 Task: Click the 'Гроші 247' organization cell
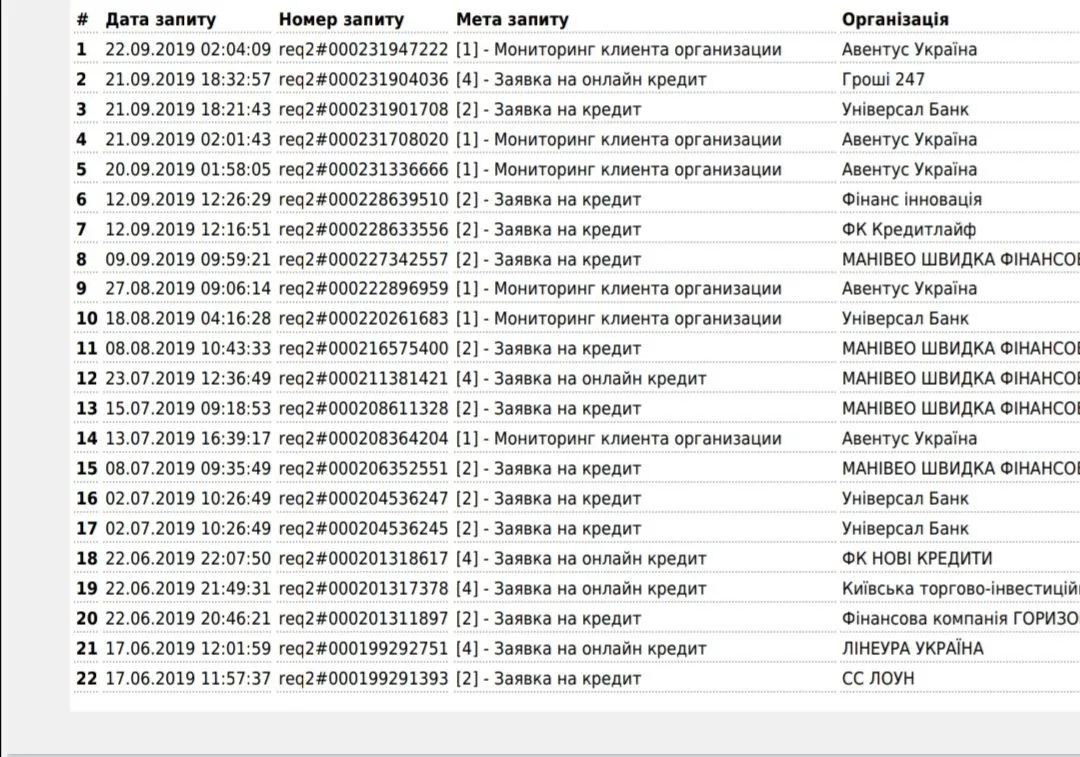tap(883, 79)
